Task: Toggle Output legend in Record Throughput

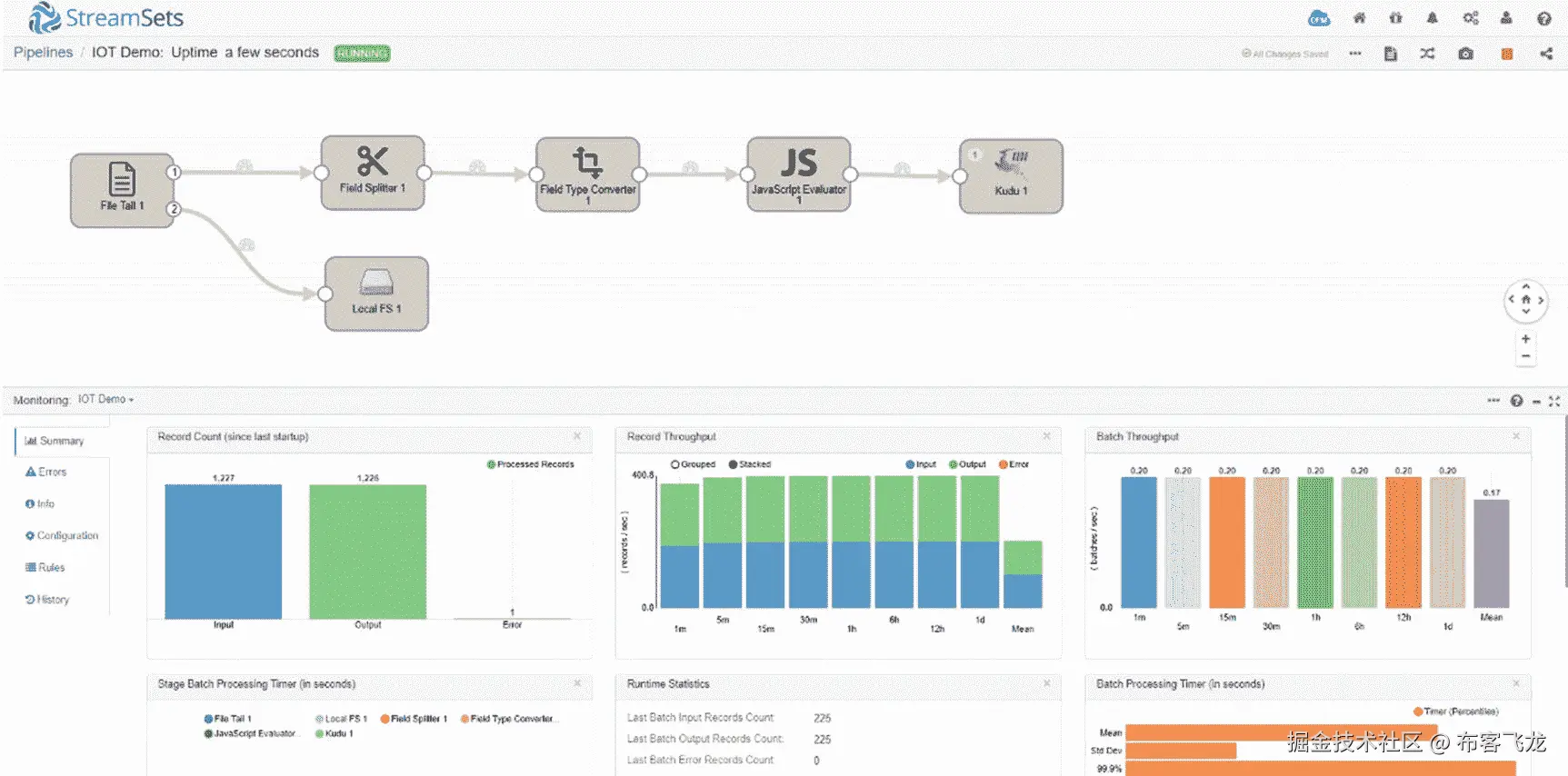Action: (x=967, y=464)
